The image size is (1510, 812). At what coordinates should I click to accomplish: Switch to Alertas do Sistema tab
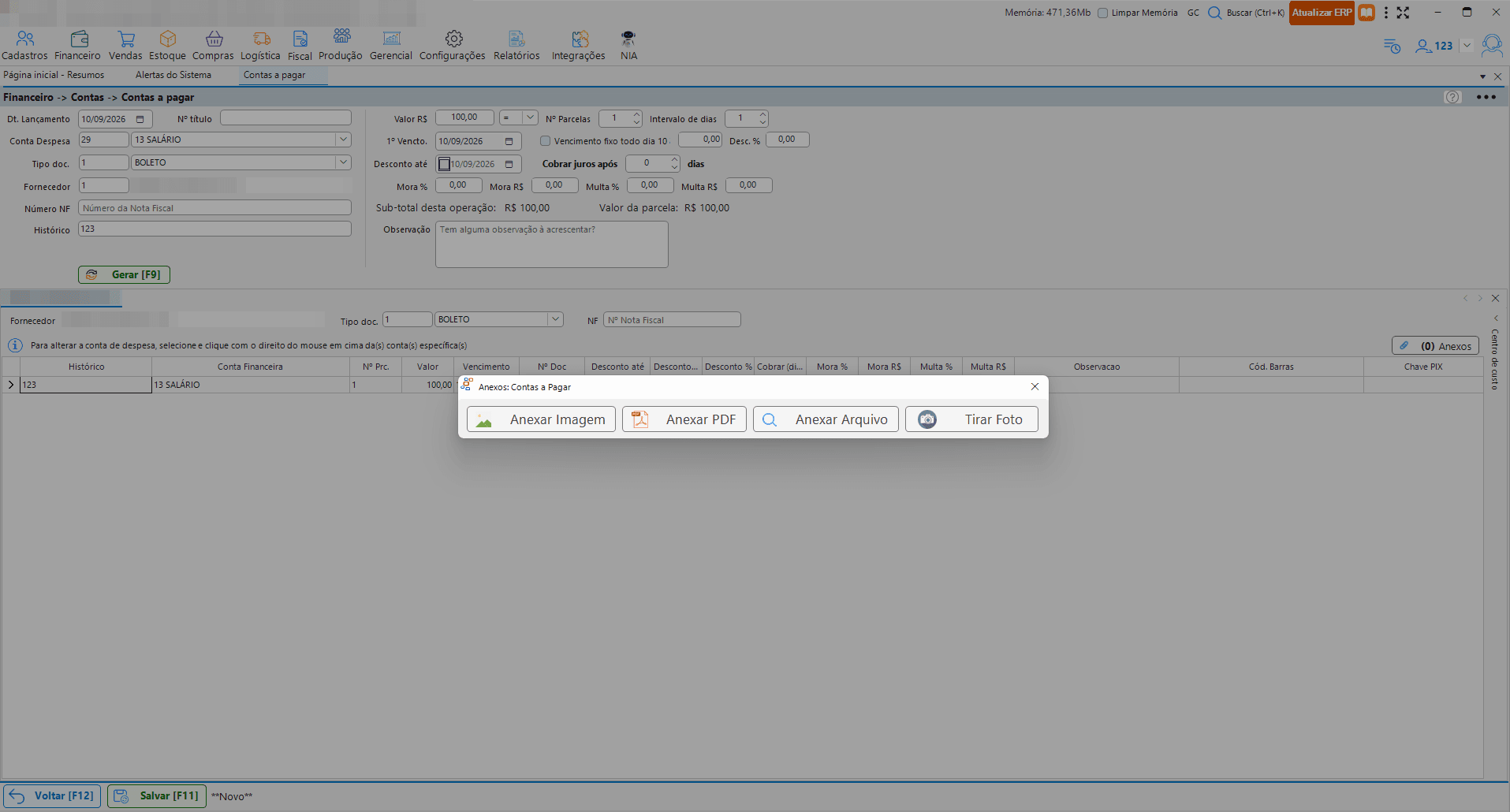173,75
